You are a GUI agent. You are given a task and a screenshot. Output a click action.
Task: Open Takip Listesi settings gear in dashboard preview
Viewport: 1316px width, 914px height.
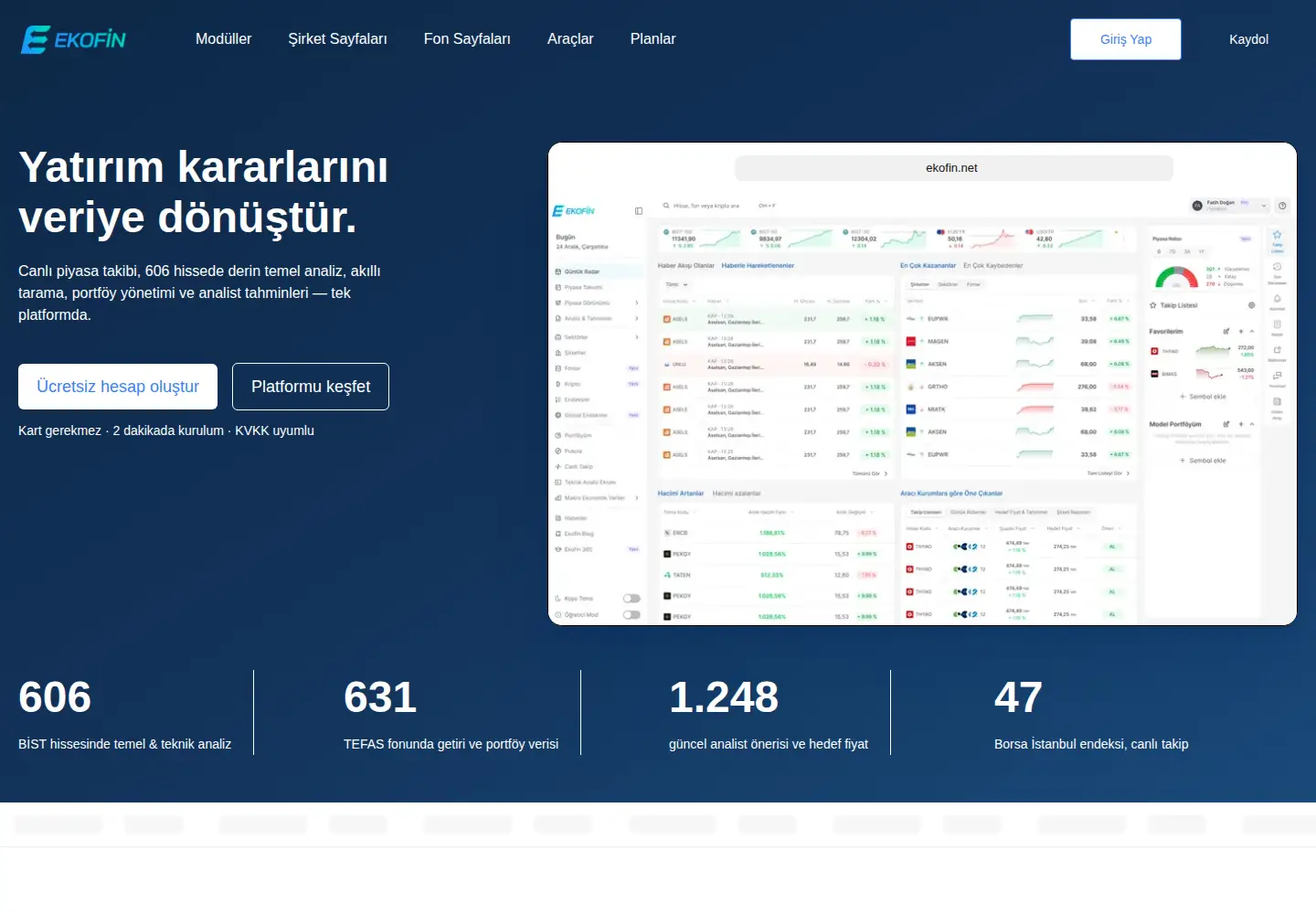(1252, 305)
